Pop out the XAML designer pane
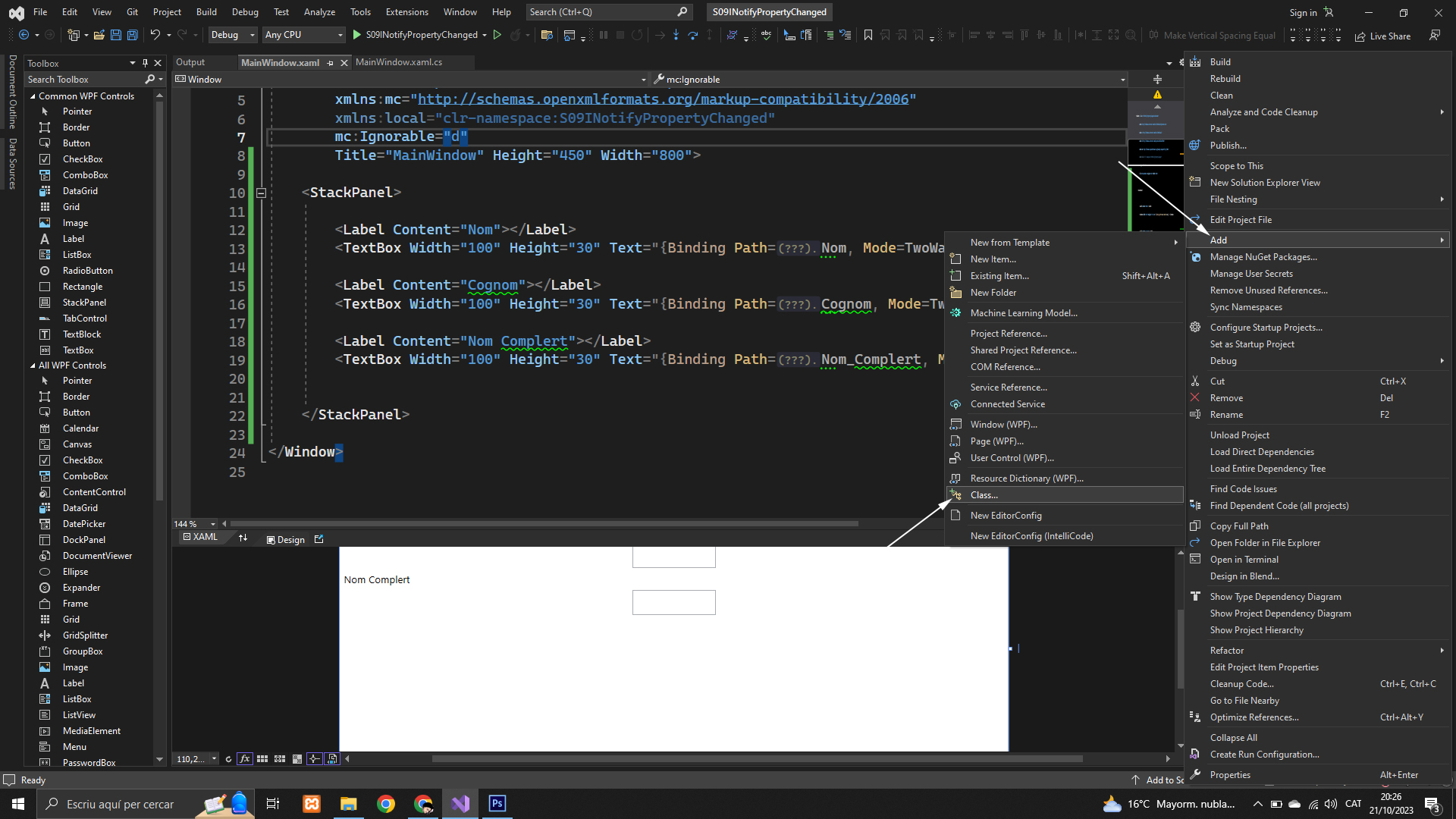The width and height of the screenshot is (1456, 819). click(318, 539)
